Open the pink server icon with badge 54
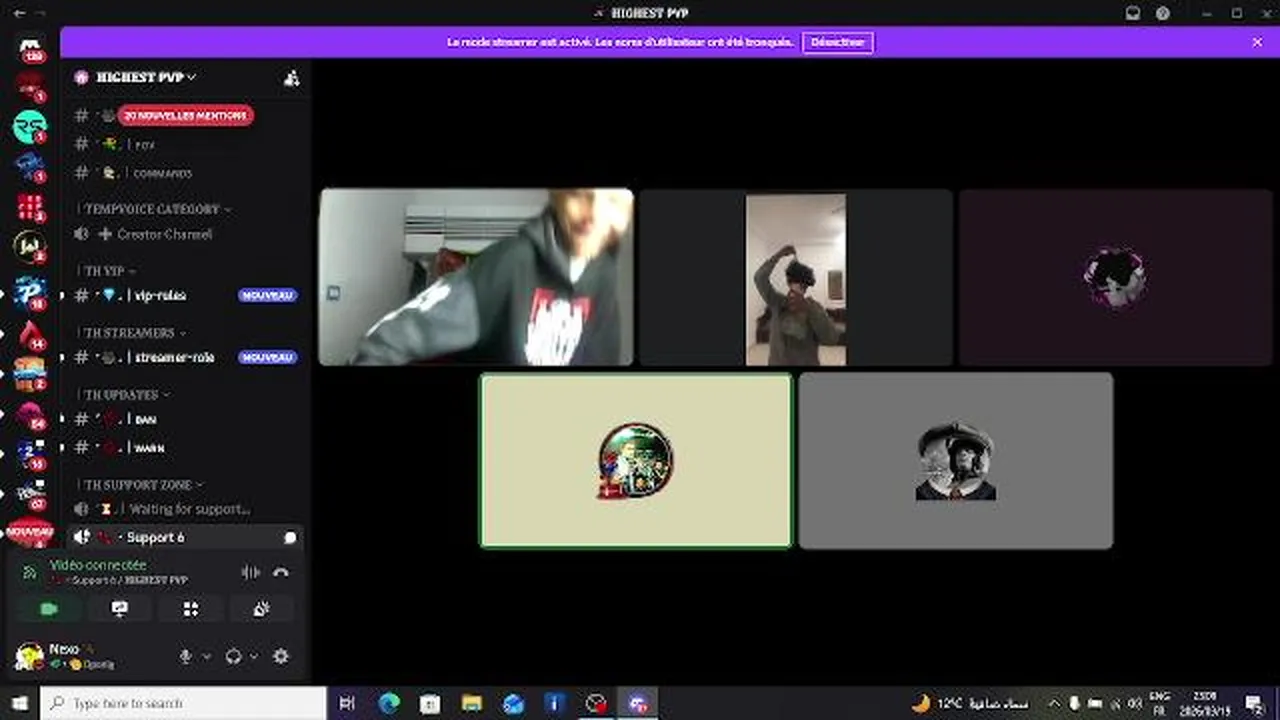The image size is (1280, 720). [x=30, y=414]
